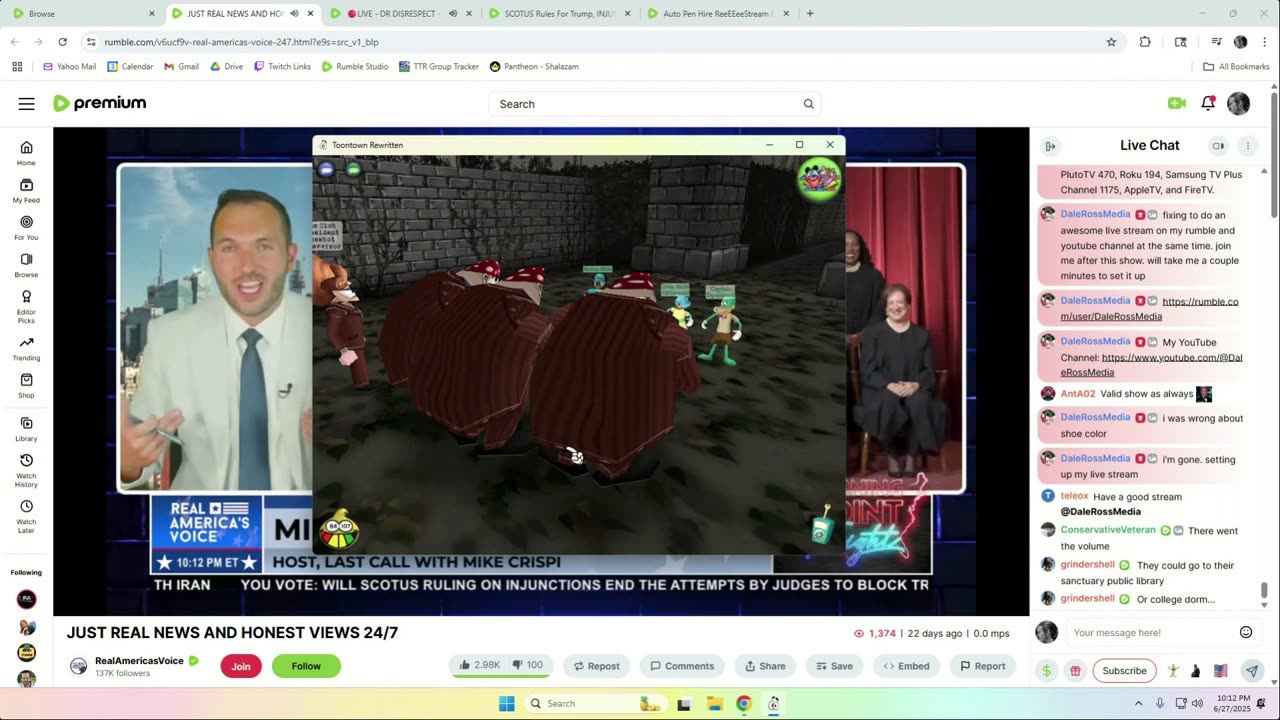Viewport: 1280px width, 720px height.
Task: Report the video
Action: 982,666
